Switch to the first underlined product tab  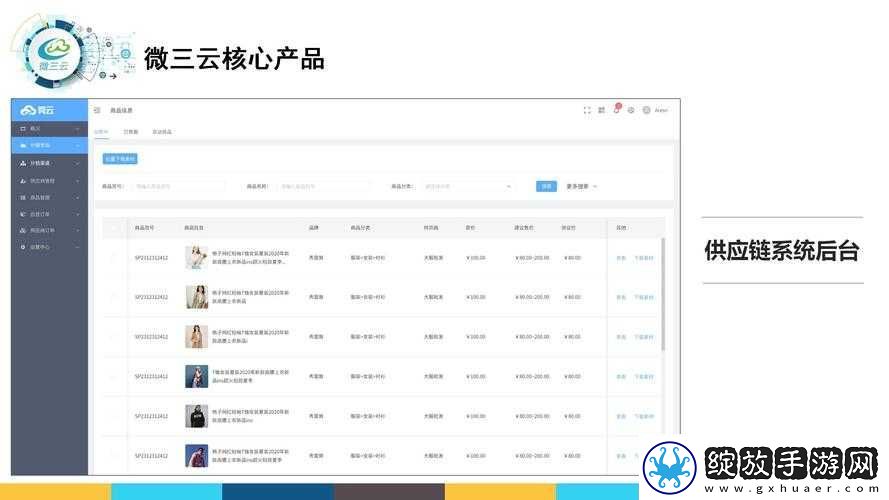pyautogui.click(x=101, y=132)
